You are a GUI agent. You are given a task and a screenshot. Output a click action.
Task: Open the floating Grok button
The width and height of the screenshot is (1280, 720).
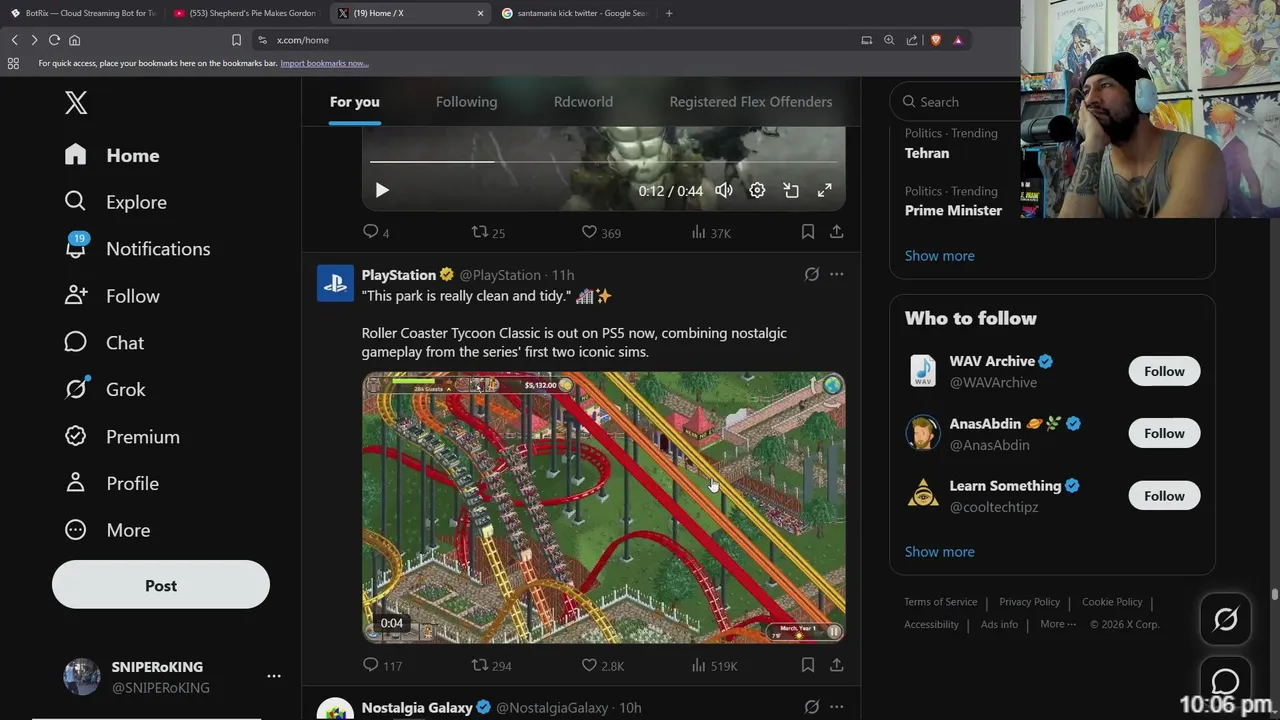[x=1225, y=619]
